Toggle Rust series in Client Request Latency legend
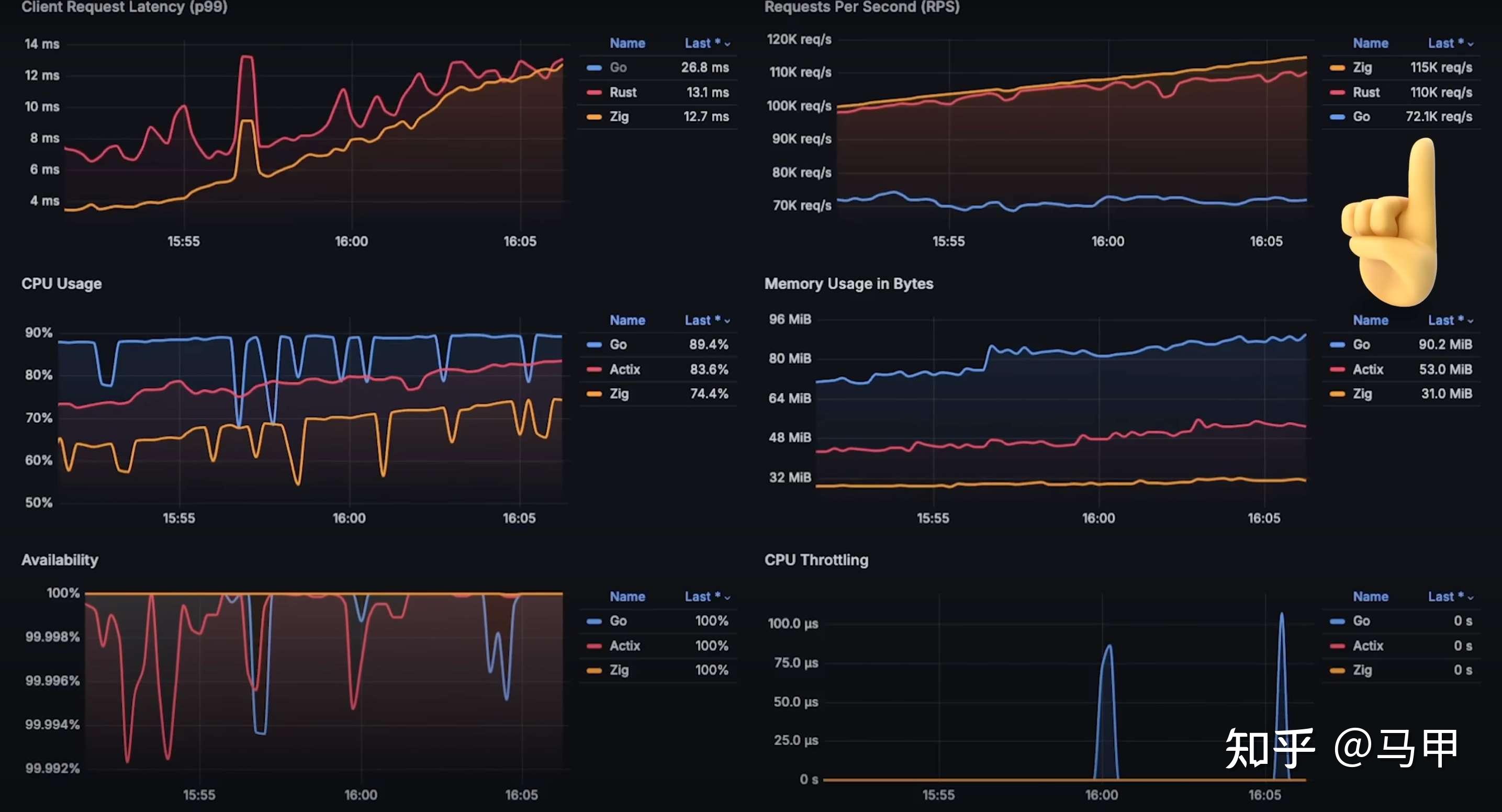The height and width of the screenshot is (812, 1502). pos(623,93)
